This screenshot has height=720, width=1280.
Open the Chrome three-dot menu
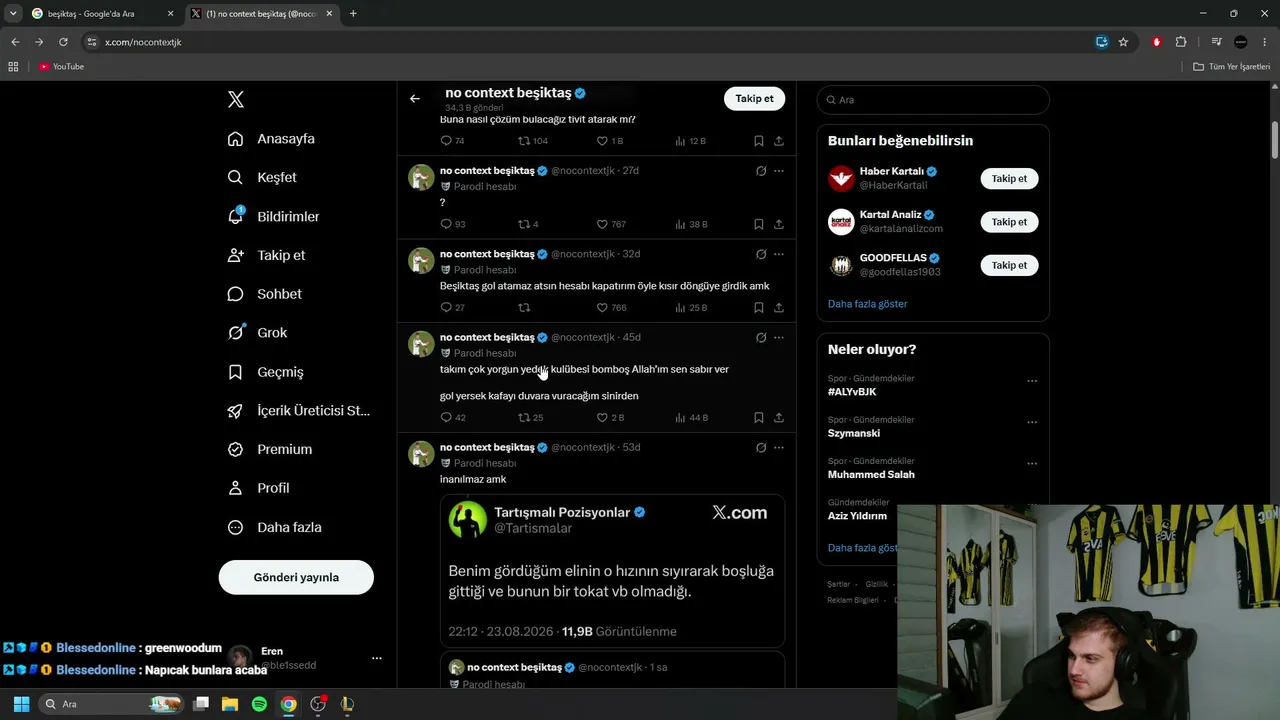point(1265,42)
